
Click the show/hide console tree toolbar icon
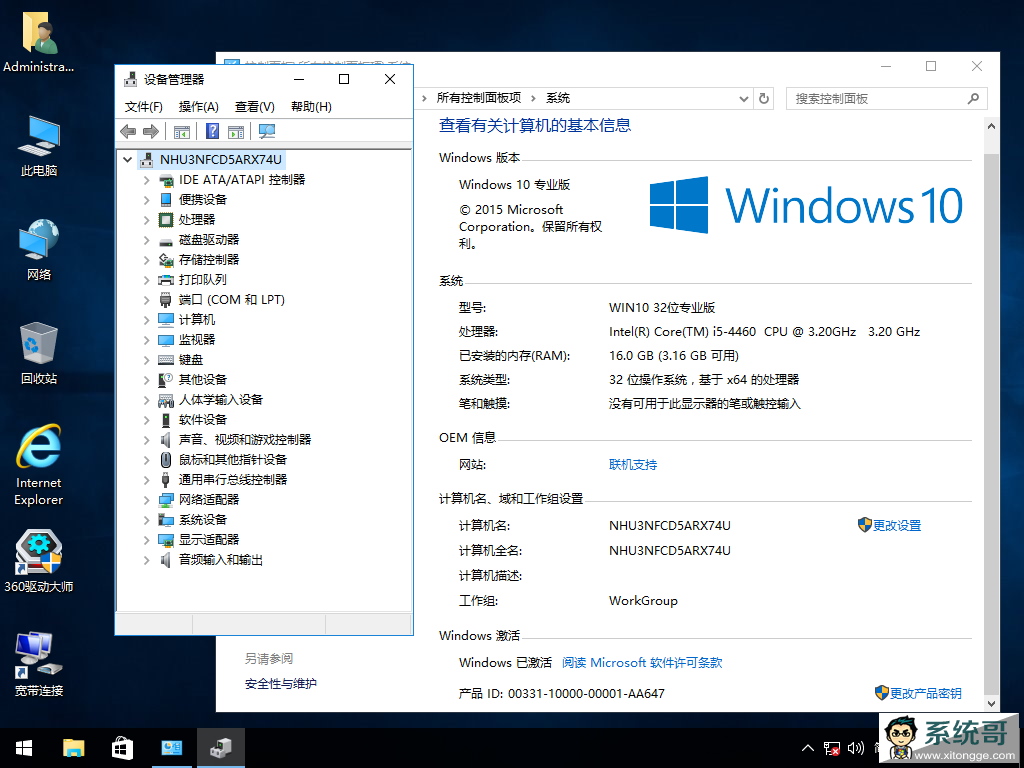tap(182, 131)
